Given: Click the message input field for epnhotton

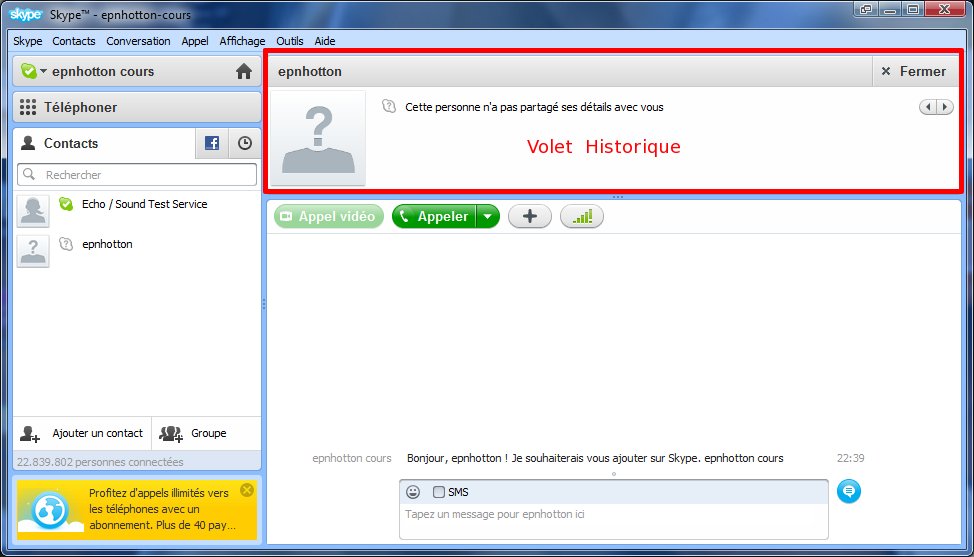Looking at the screenshot, I should pos(614,521).
